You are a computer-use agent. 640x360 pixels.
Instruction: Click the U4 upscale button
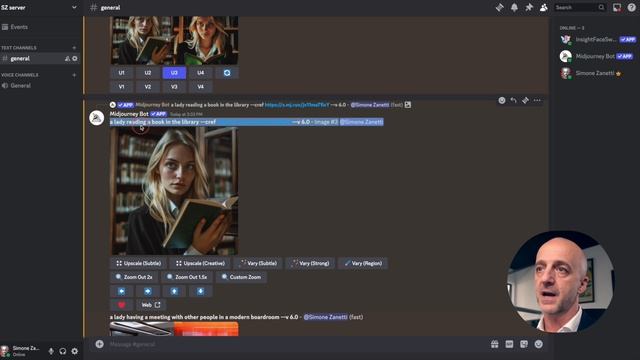pos(200,73)
